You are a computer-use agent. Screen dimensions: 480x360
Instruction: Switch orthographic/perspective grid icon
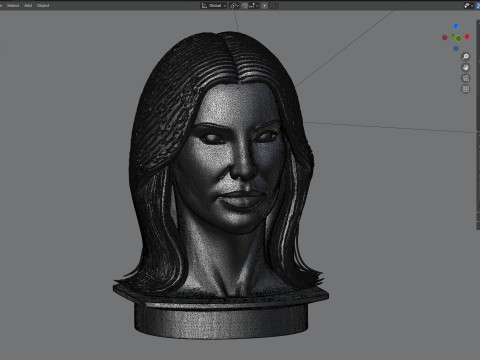coord(466,89)
